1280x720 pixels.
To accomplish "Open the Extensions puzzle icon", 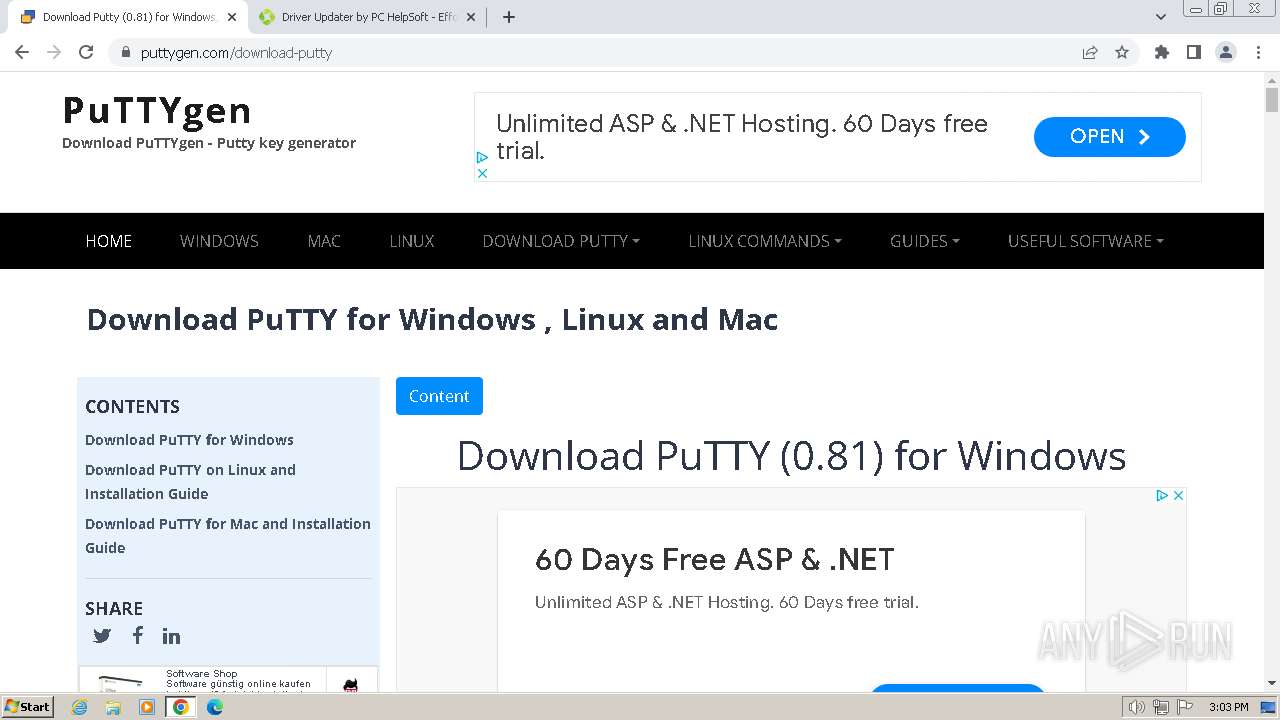I will coord(1161,52).
